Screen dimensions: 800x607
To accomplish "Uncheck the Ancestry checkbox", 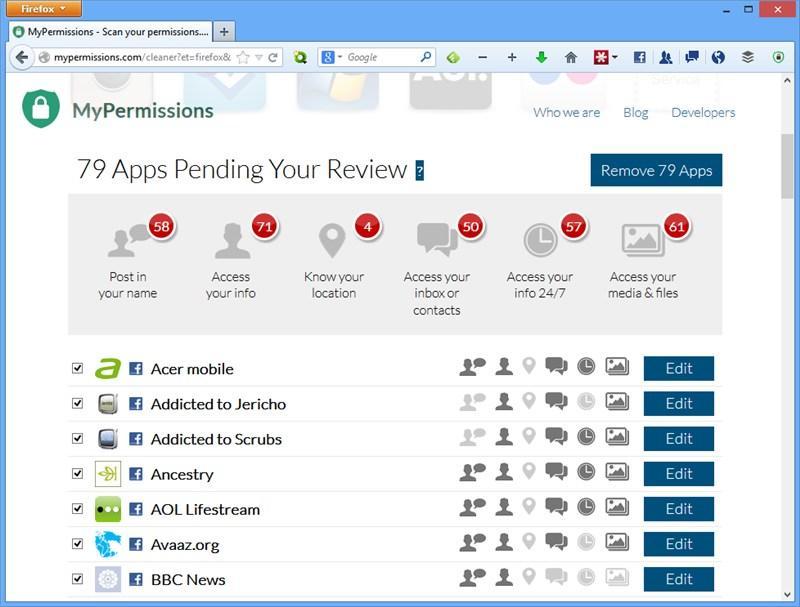I will click(78, 473).
